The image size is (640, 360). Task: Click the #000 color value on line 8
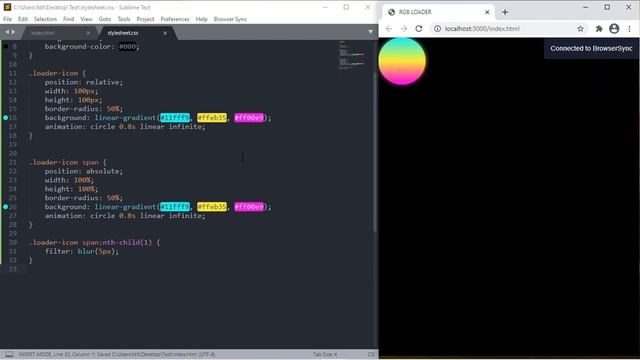127,47
